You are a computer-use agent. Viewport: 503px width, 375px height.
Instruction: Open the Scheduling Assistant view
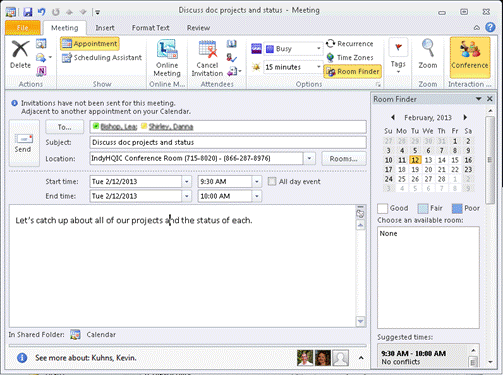(102, 58)
